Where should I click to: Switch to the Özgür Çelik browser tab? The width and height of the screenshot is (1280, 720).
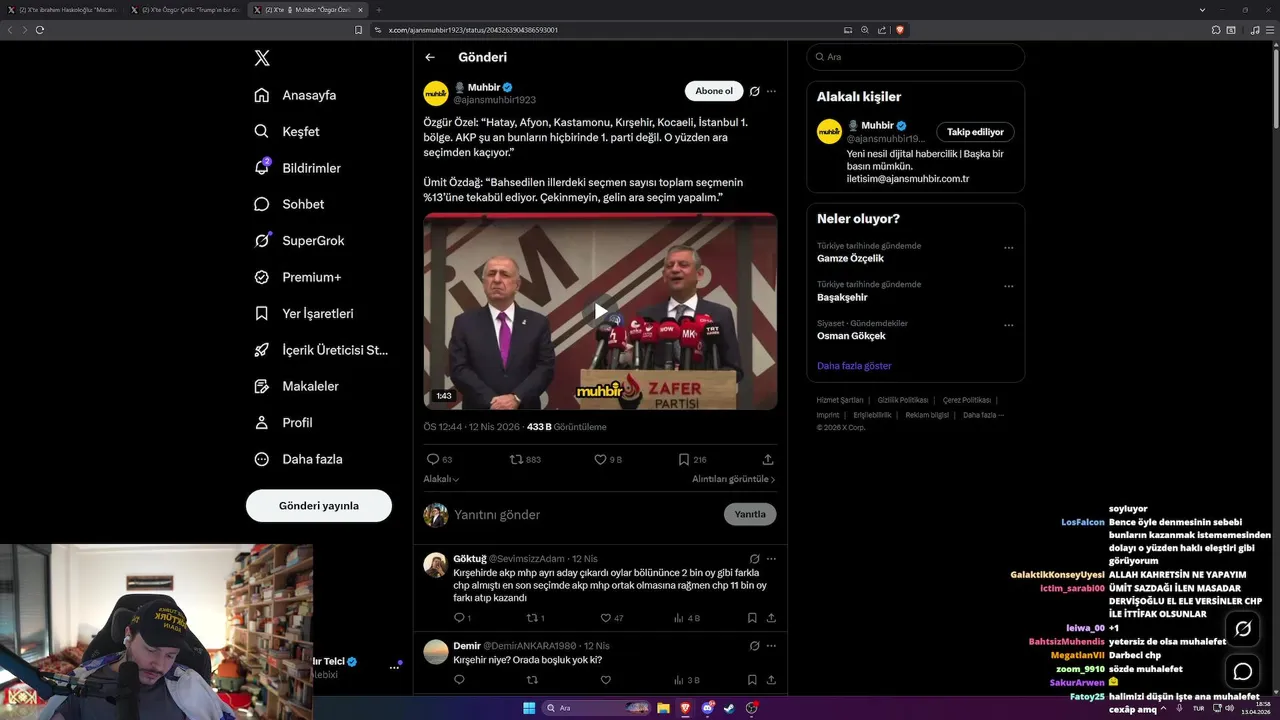tap(186, 9)
